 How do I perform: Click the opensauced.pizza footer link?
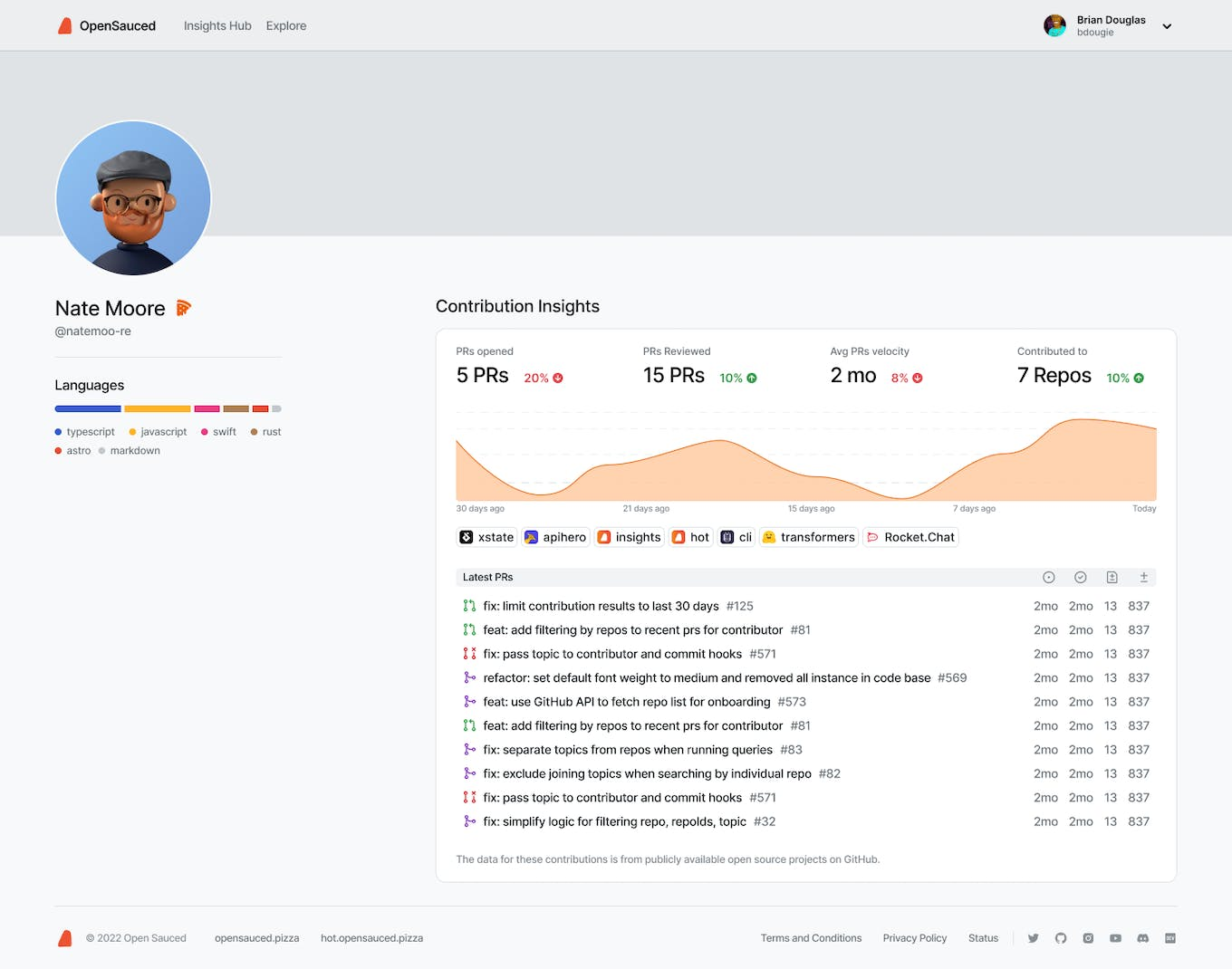(x=256, y=938)
